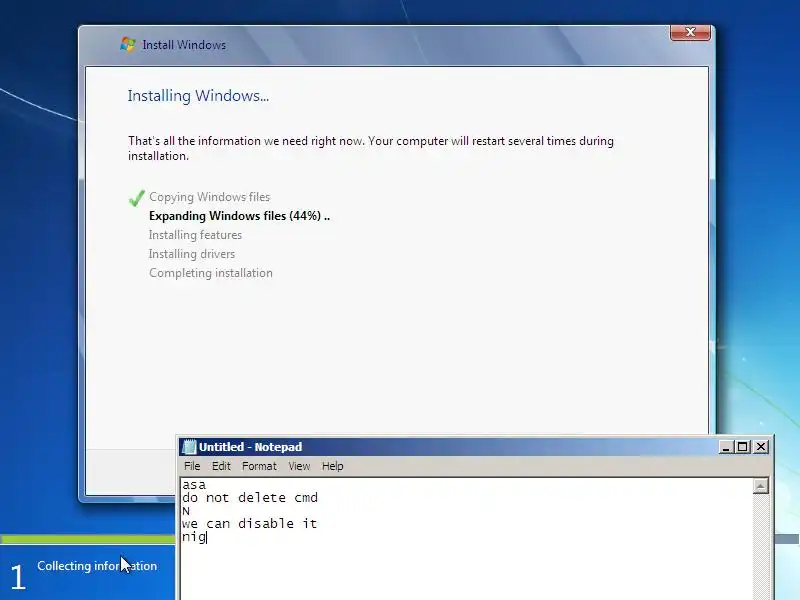Click the Notepad scrollbar up arrow

click(761, 486)
